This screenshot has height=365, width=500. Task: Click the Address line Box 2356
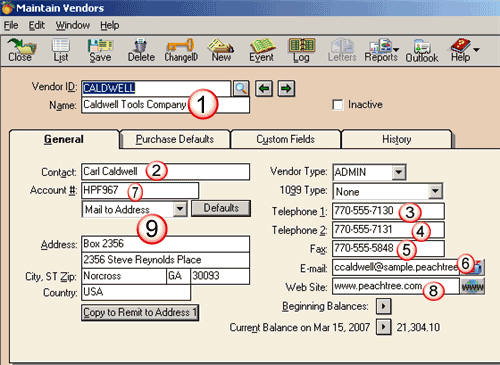coord(165,244)
